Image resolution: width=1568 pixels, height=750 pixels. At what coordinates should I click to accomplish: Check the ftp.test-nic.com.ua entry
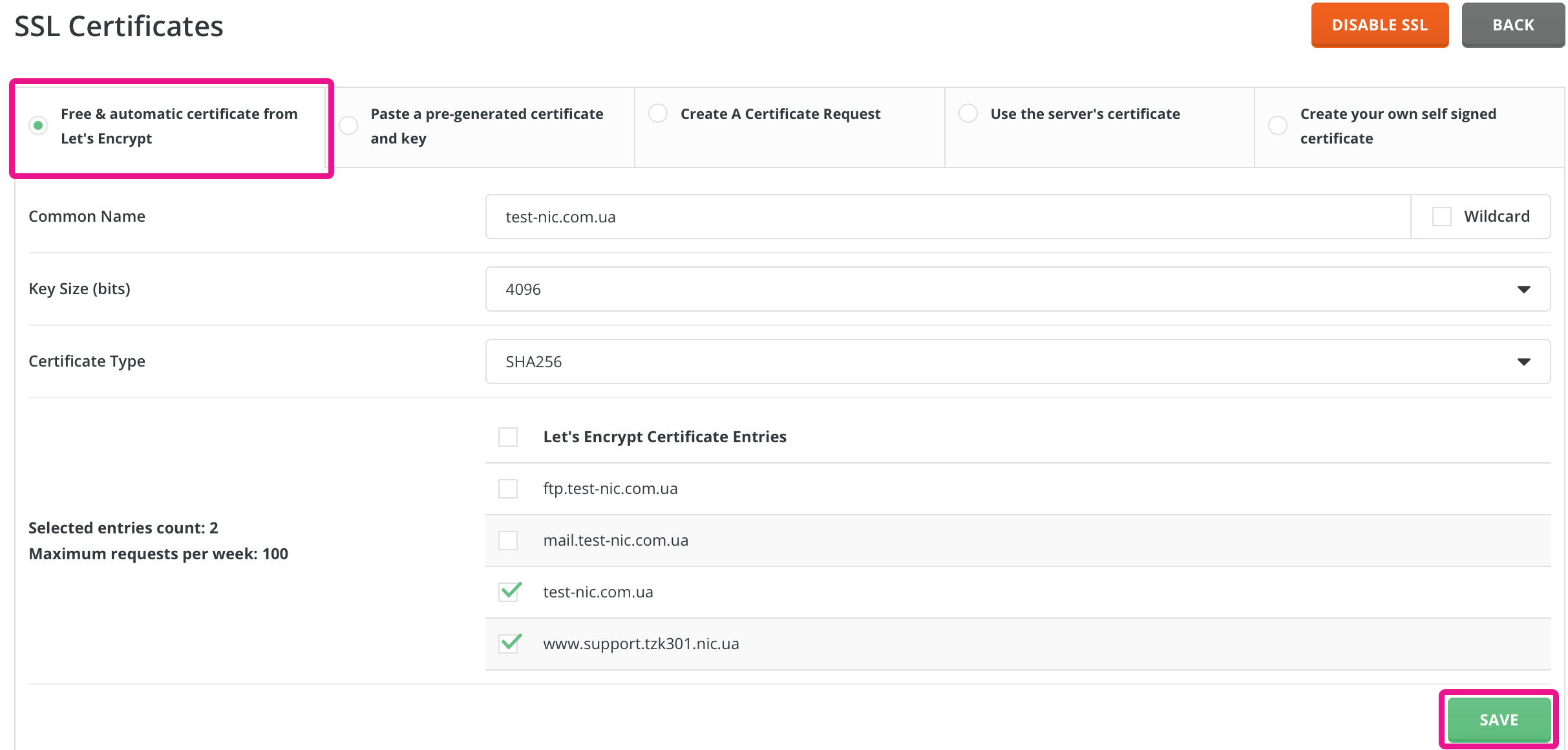point(508,489)
